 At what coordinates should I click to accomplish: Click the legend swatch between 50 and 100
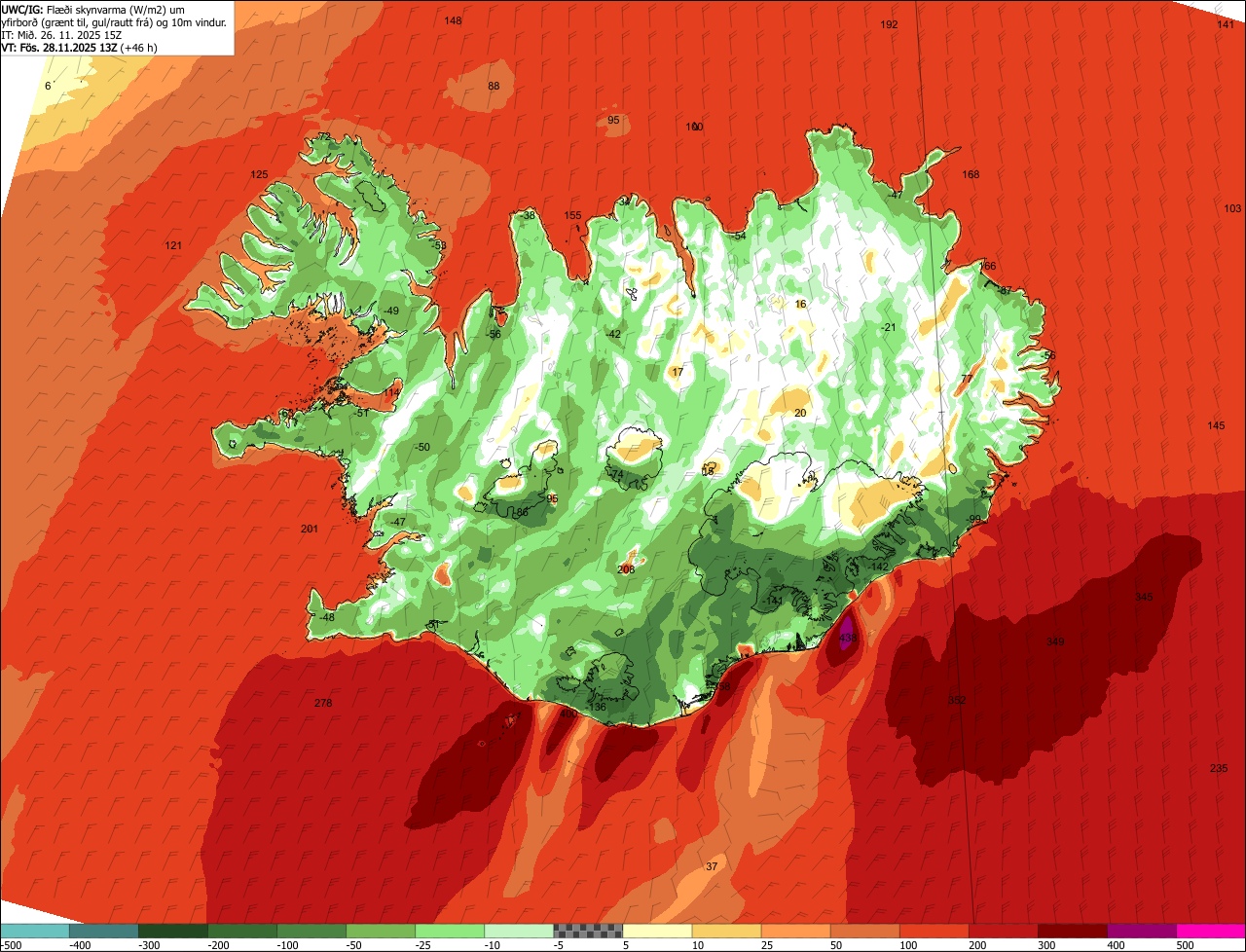point(864,931)
